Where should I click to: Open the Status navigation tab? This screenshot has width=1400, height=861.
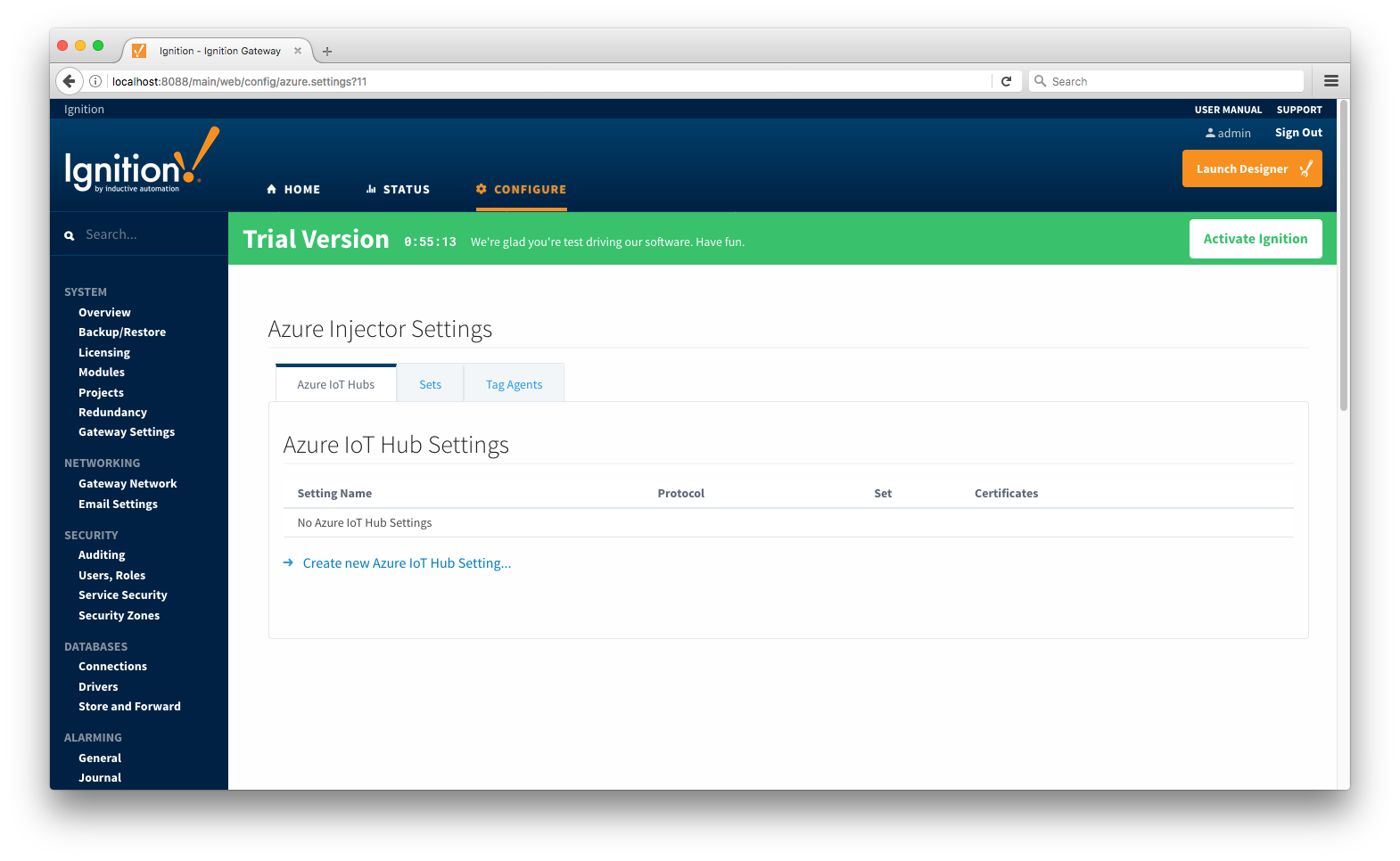(398, 190)
